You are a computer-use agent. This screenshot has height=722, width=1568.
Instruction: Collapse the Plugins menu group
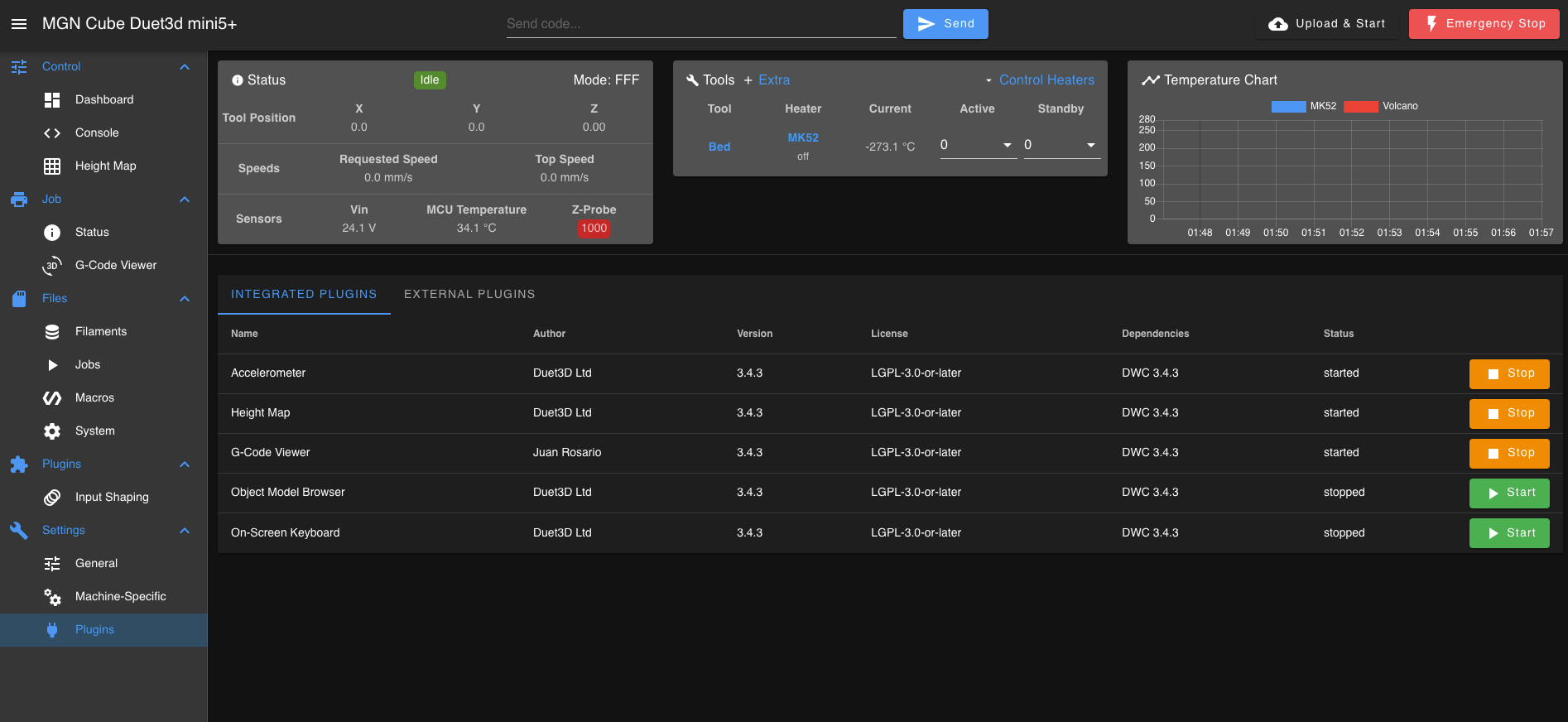pyautogui.click(x=185, y=464)
